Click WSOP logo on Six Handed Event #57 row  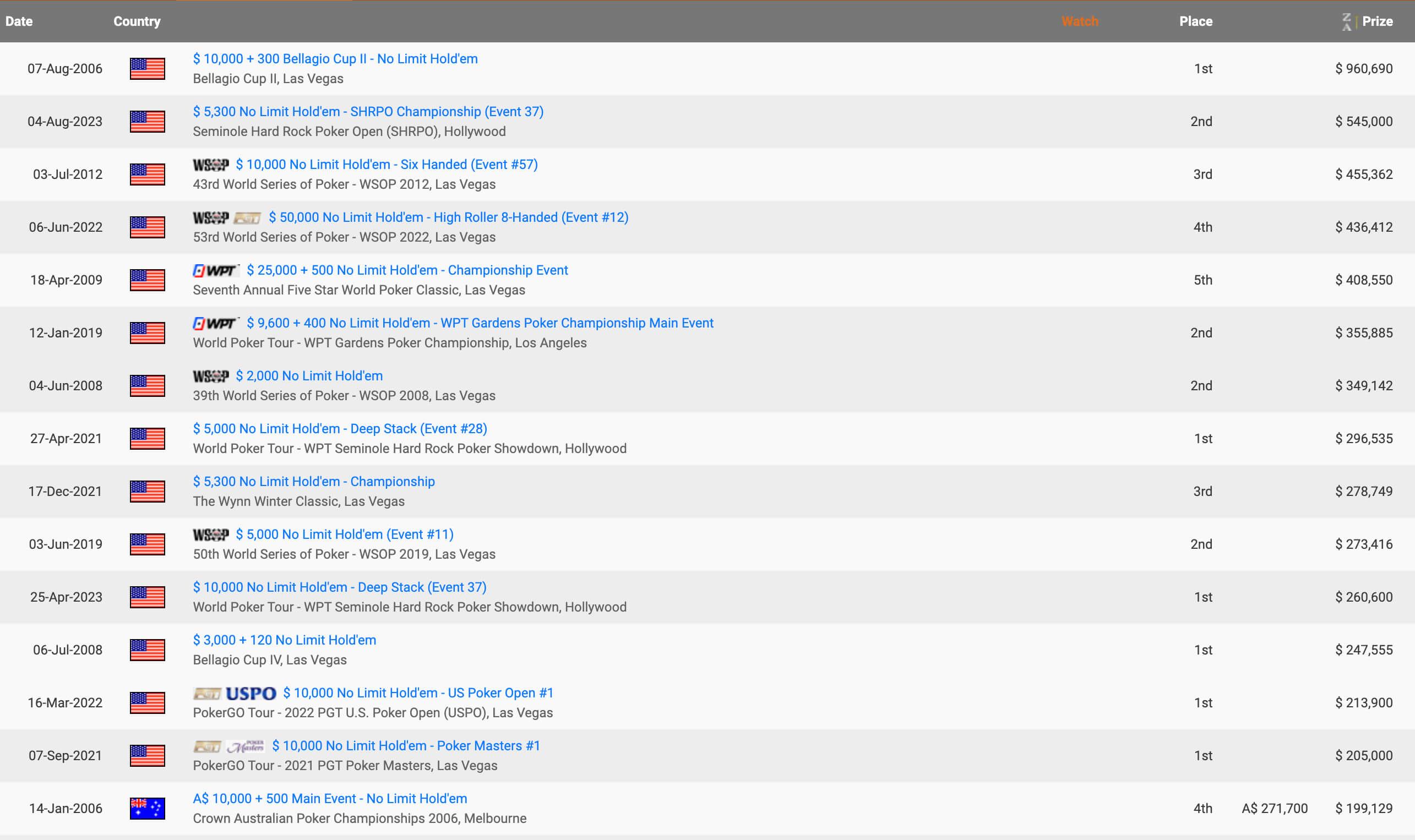tap(210, 165)
